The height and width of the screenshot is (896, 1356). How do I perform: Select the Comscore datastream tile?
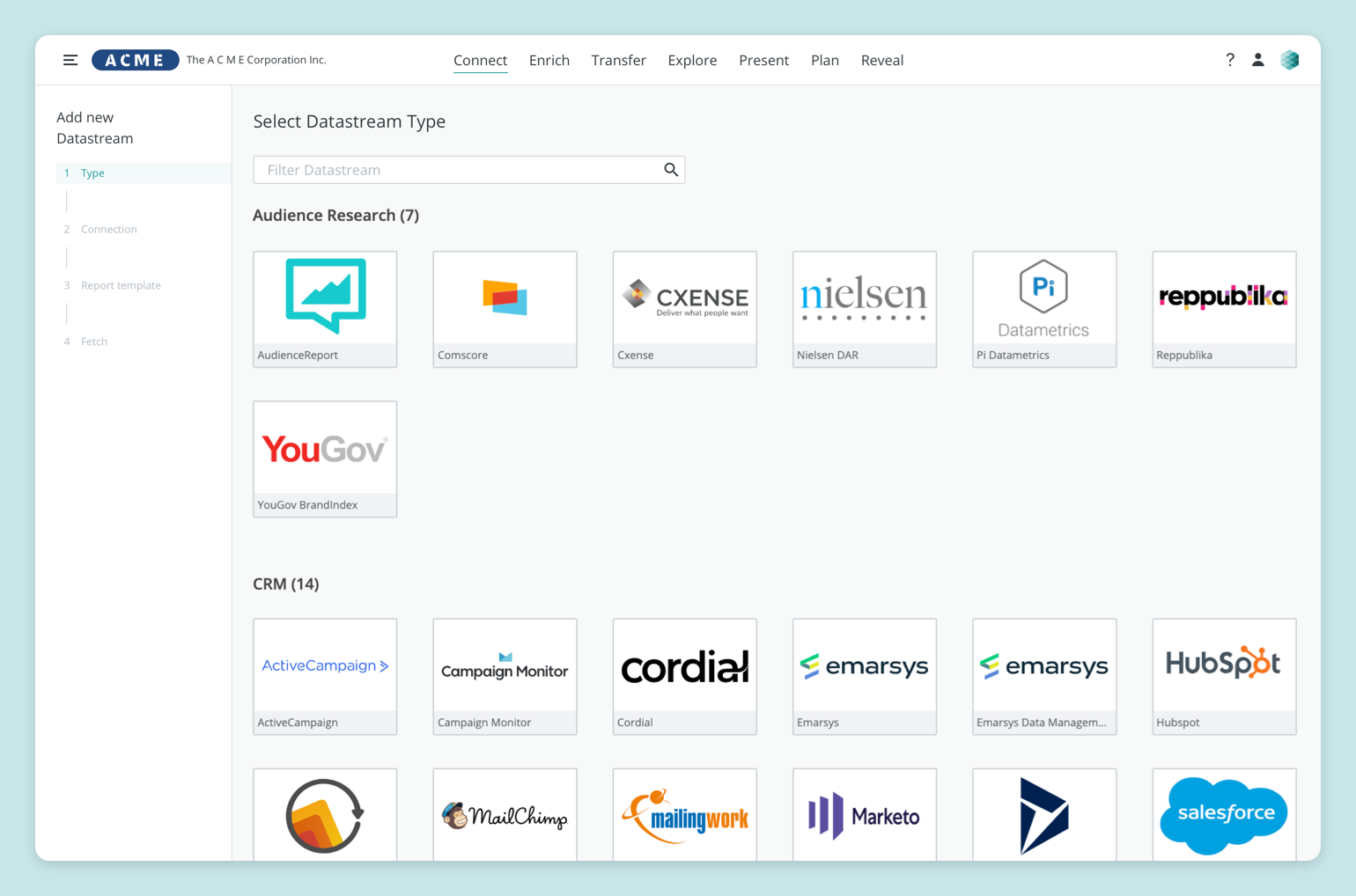pos(505,309)
